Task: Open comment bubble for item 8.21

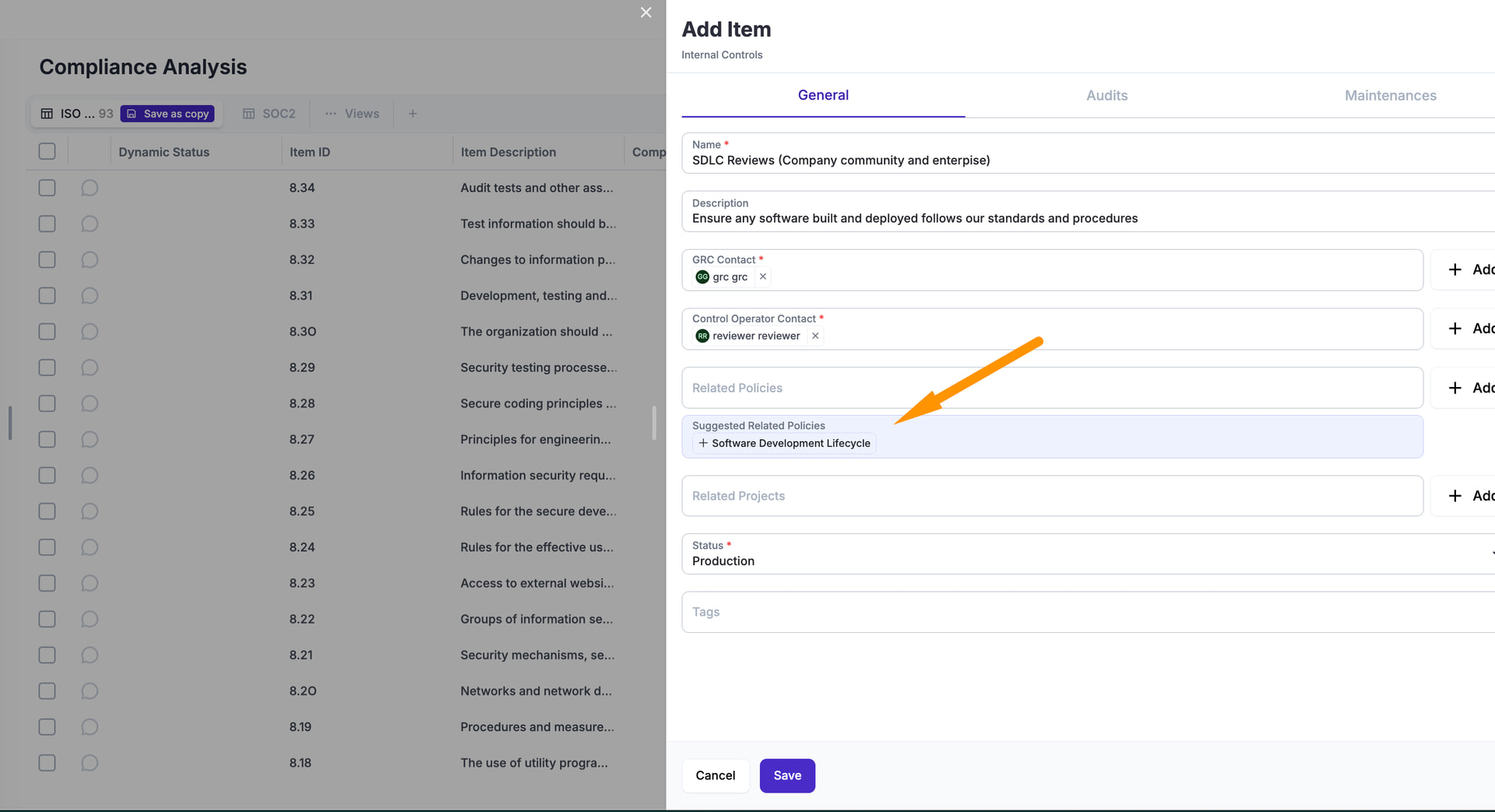Action: click(90, 655)
